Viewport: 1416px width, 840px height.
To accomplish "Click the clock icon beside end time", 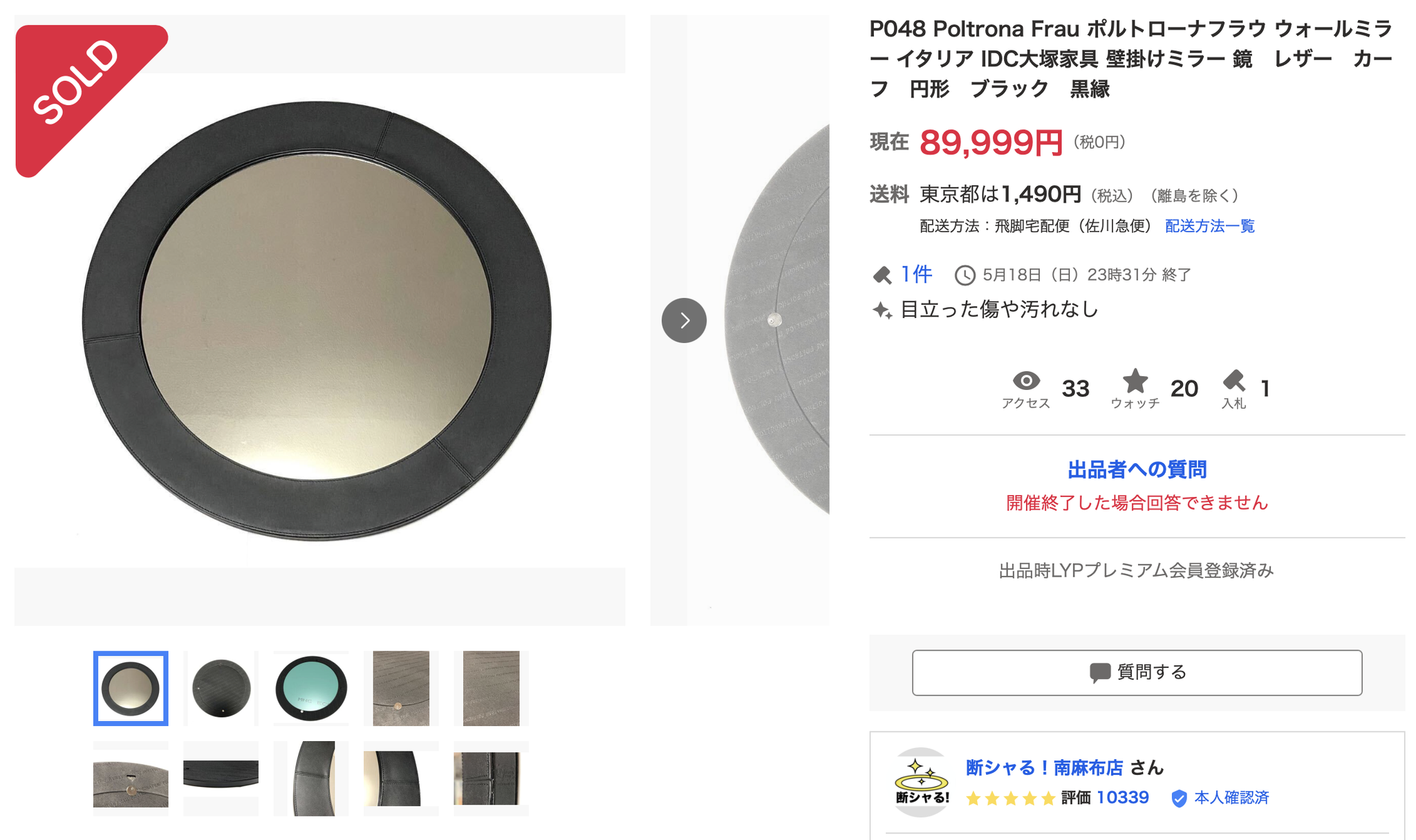I will (965, 275).
